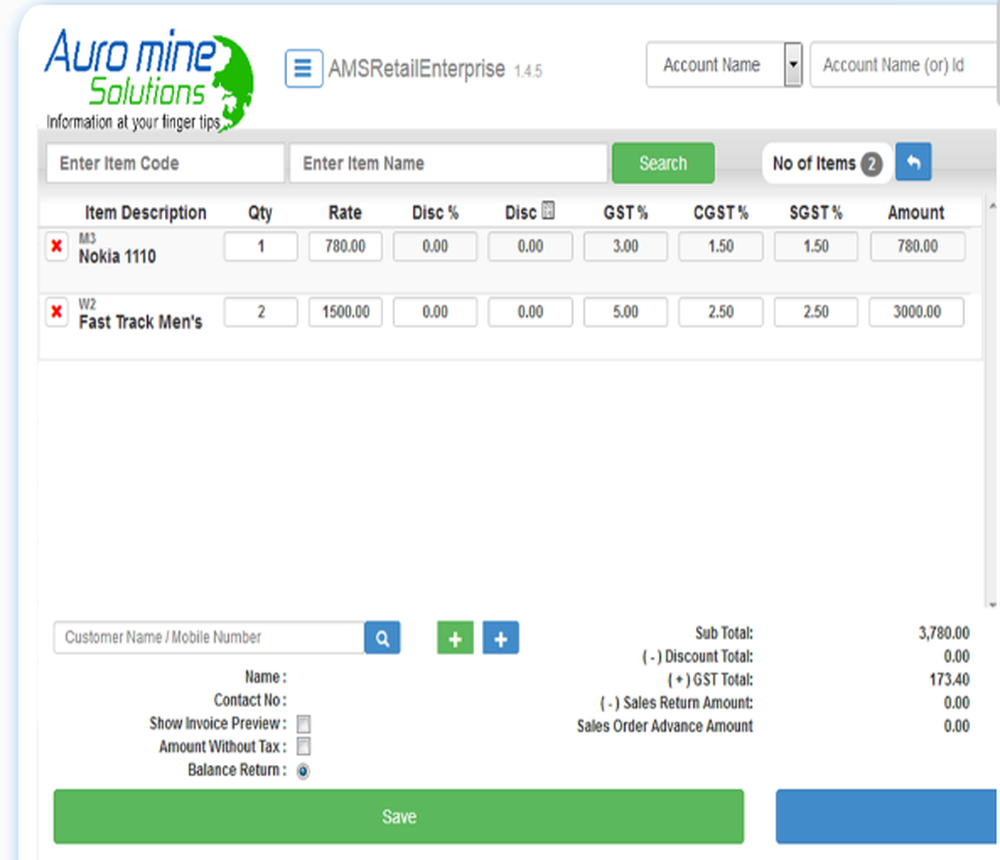The height and width of the screenshot is (860, 1000).
Task: Click the Account Name (or) Id field
Action: tap(904, 64)
